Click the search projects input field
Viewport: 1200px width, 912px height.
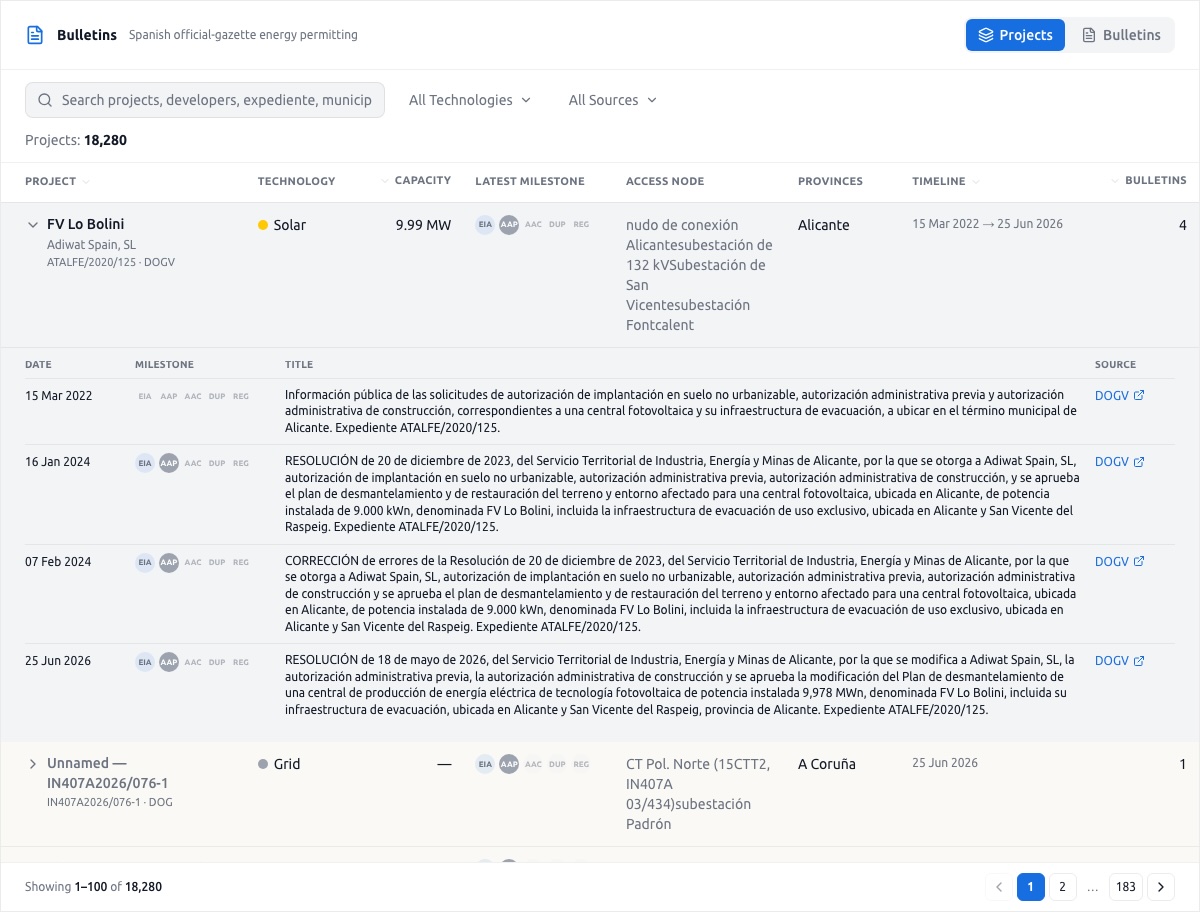[x=205, y=100]
